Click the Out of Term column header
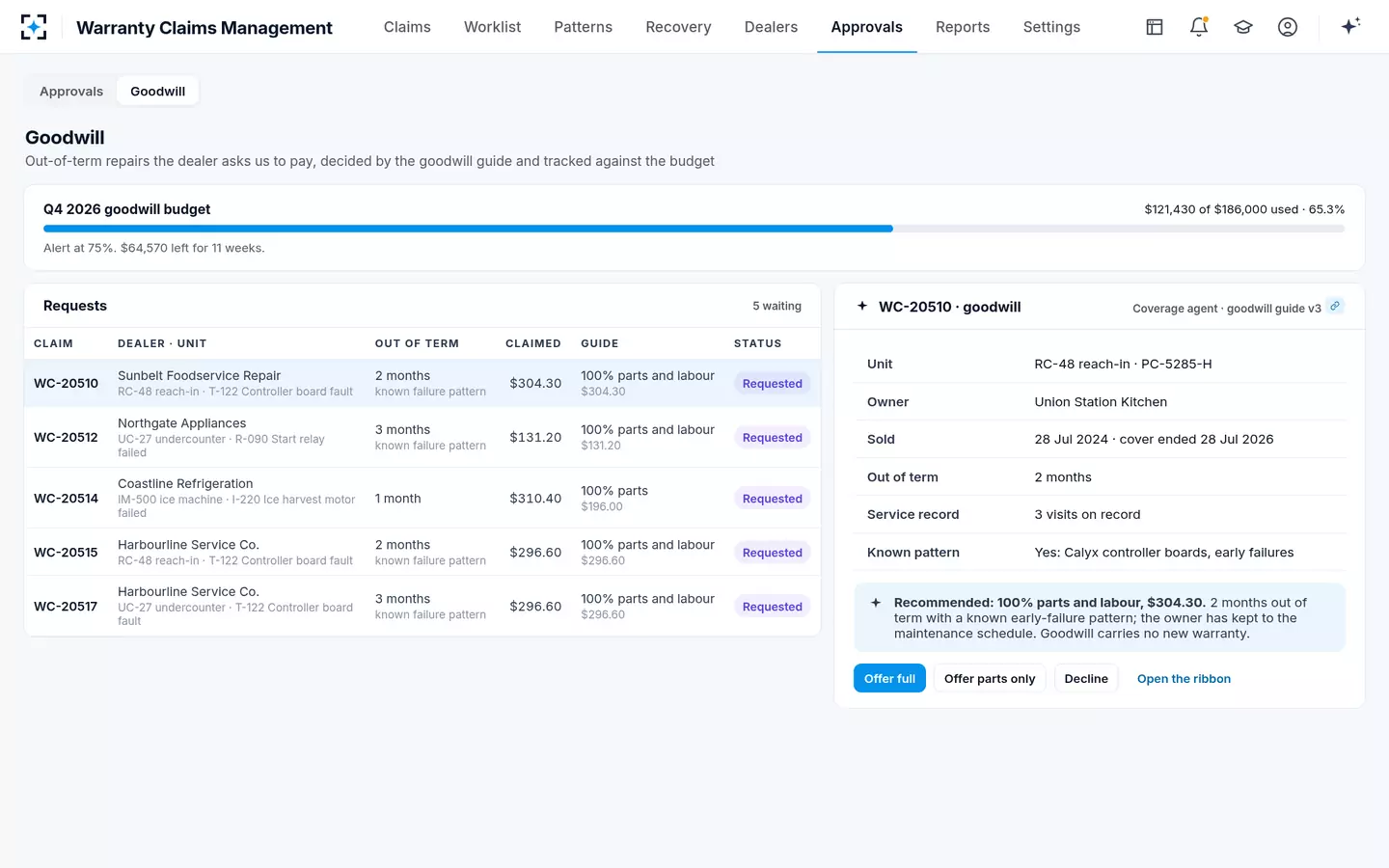This screenshot has height=868, width=1389. point(417,343)
